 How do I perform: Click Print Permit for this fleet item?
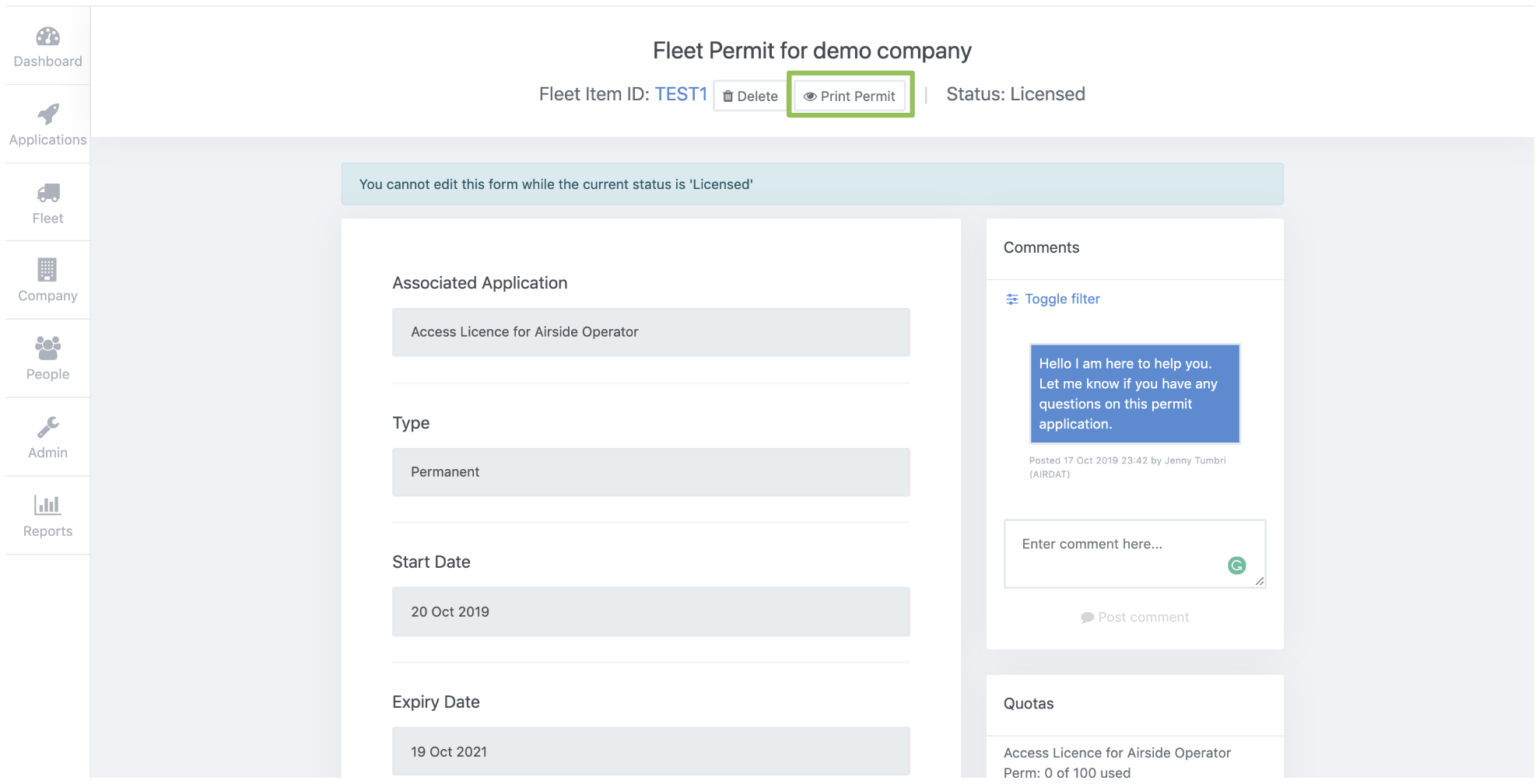(850, 96)
